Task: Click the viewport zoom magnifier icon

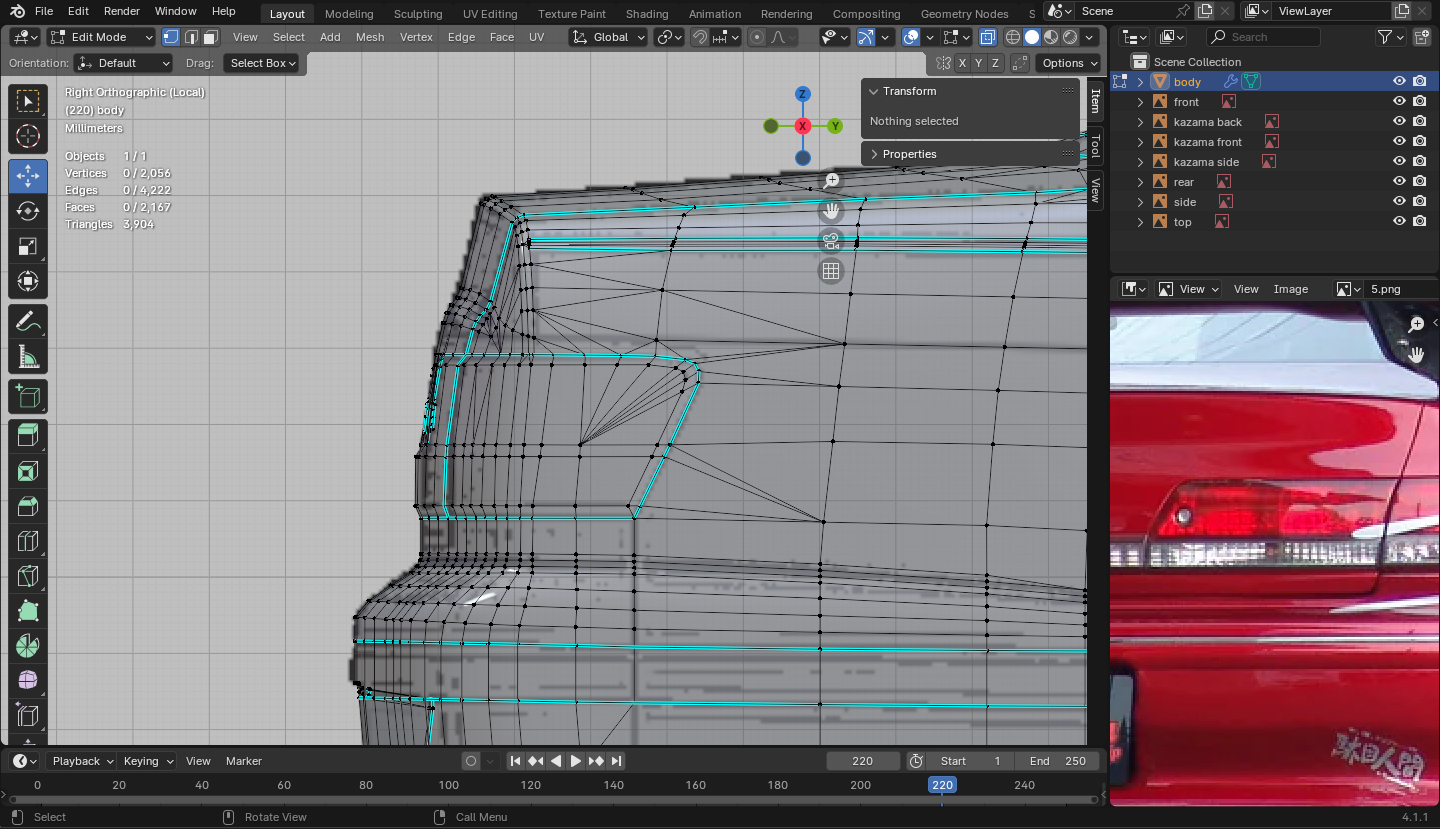Action: click(831, 181)
